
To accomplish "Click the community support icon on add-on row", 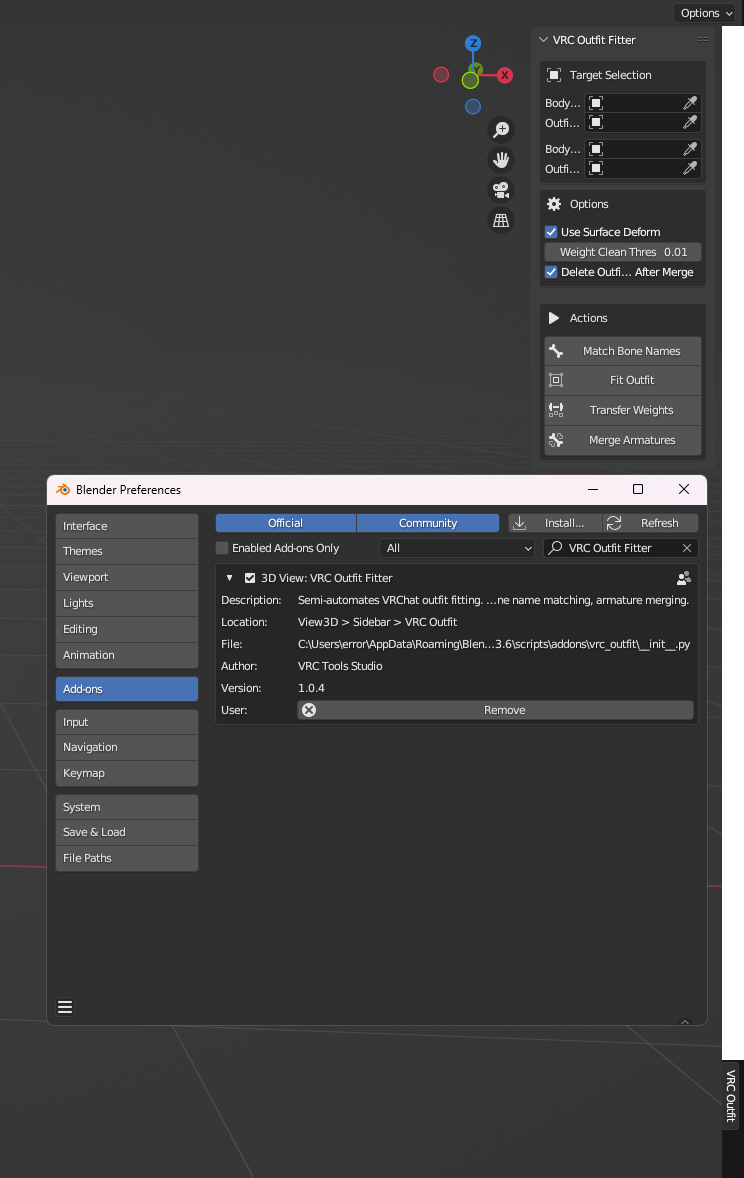I will pos(683,578).
